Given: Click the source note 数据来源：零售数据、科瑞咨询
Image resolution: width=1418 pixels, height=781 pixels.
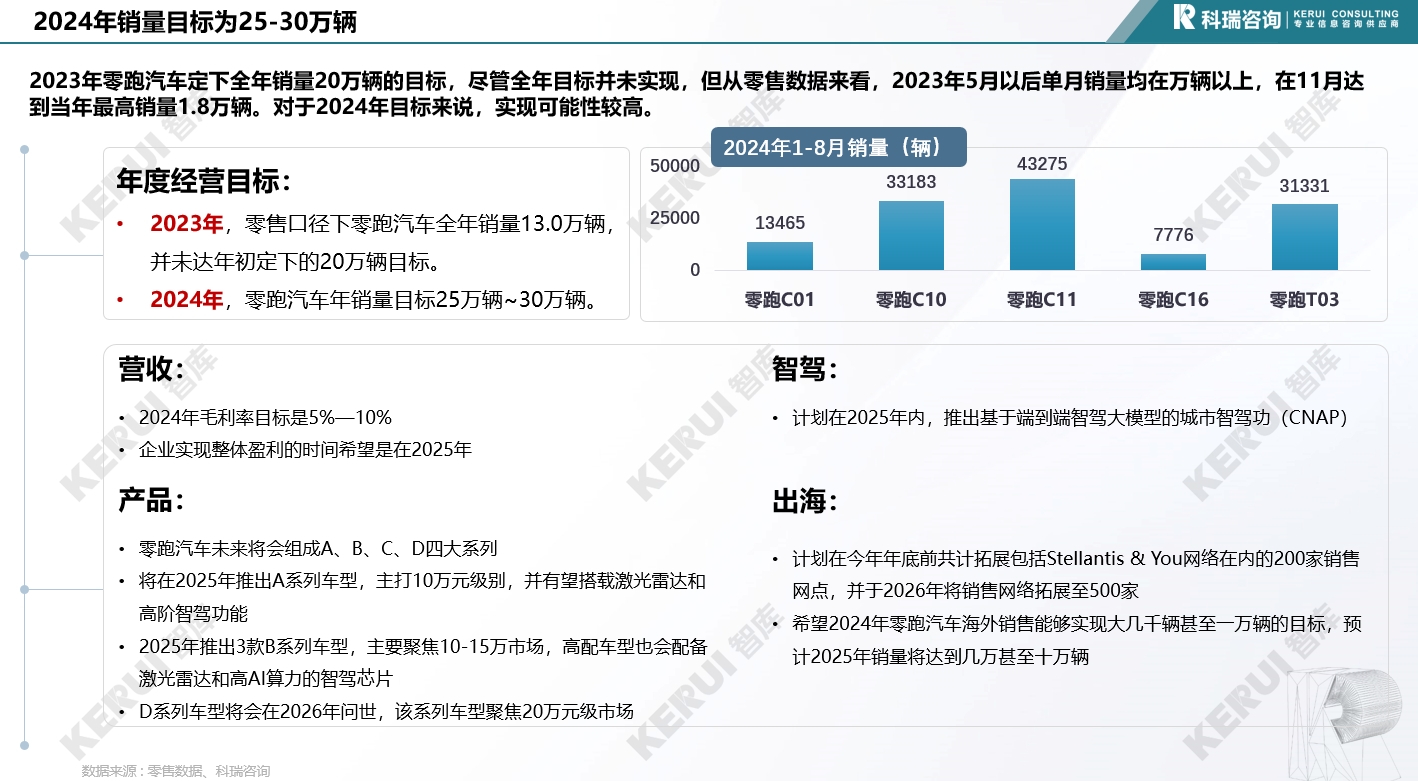Looking at the screenshot, I should coord(176,771).
